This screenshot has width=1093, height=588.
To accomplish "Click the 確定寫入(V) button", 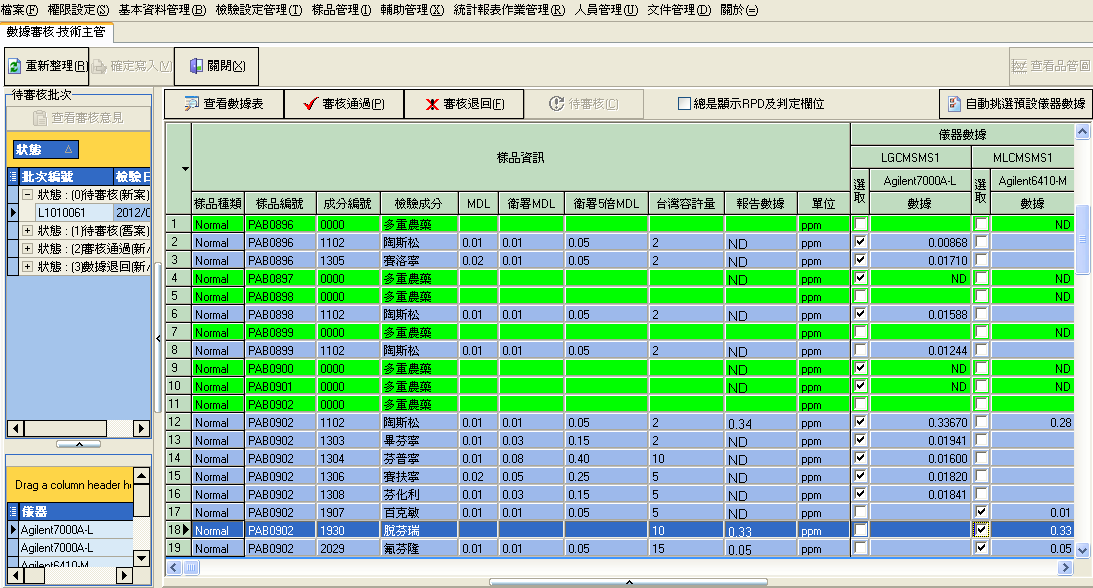I will click(x=132, y=66).
